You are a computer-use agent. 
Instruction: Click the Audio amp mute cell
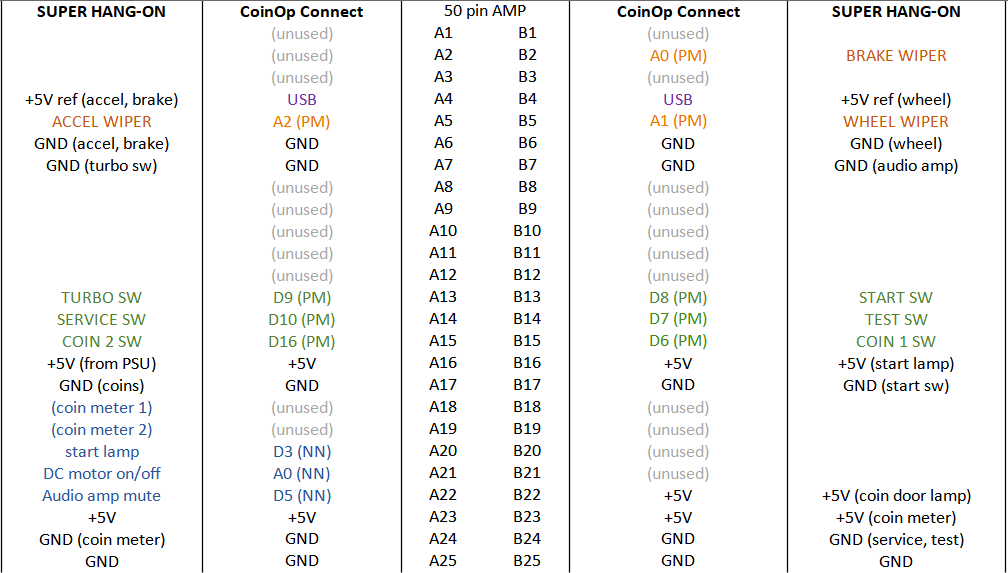(x=101, y=496)
